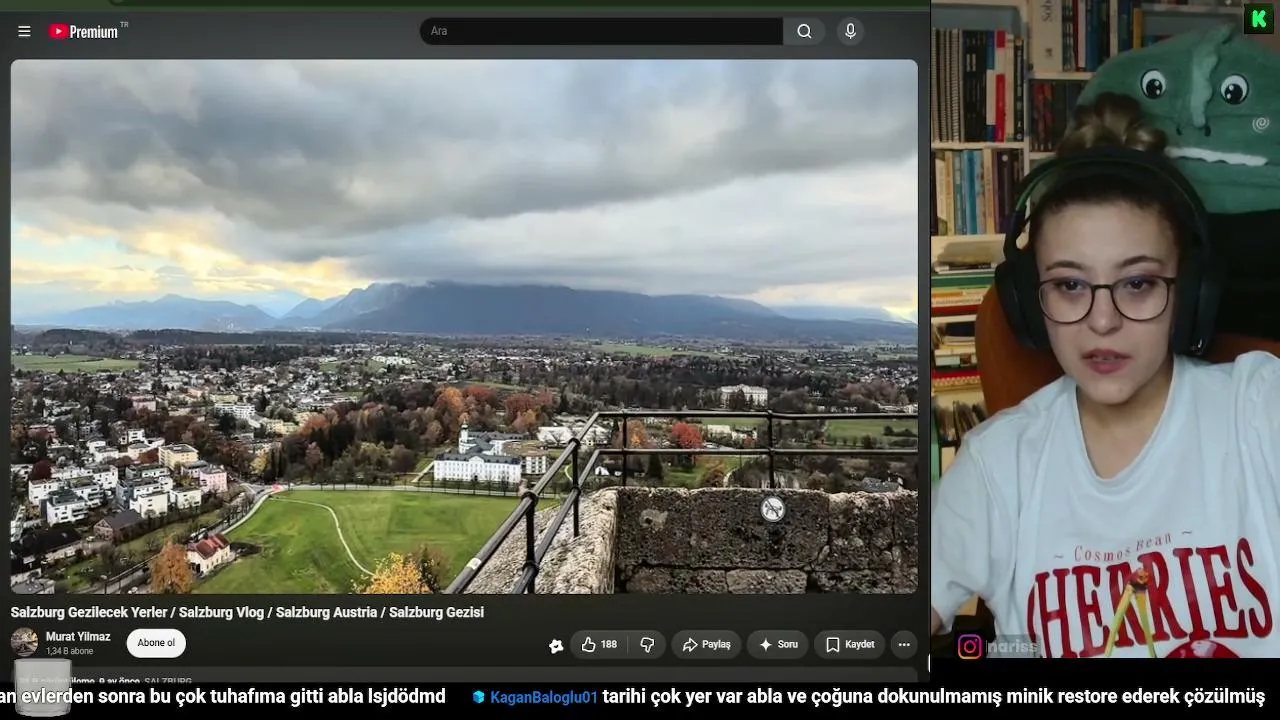Open Murat Yilmaz channel avatar
The width and height of the screenshot is (1280, 720).
tap(25, 642)
